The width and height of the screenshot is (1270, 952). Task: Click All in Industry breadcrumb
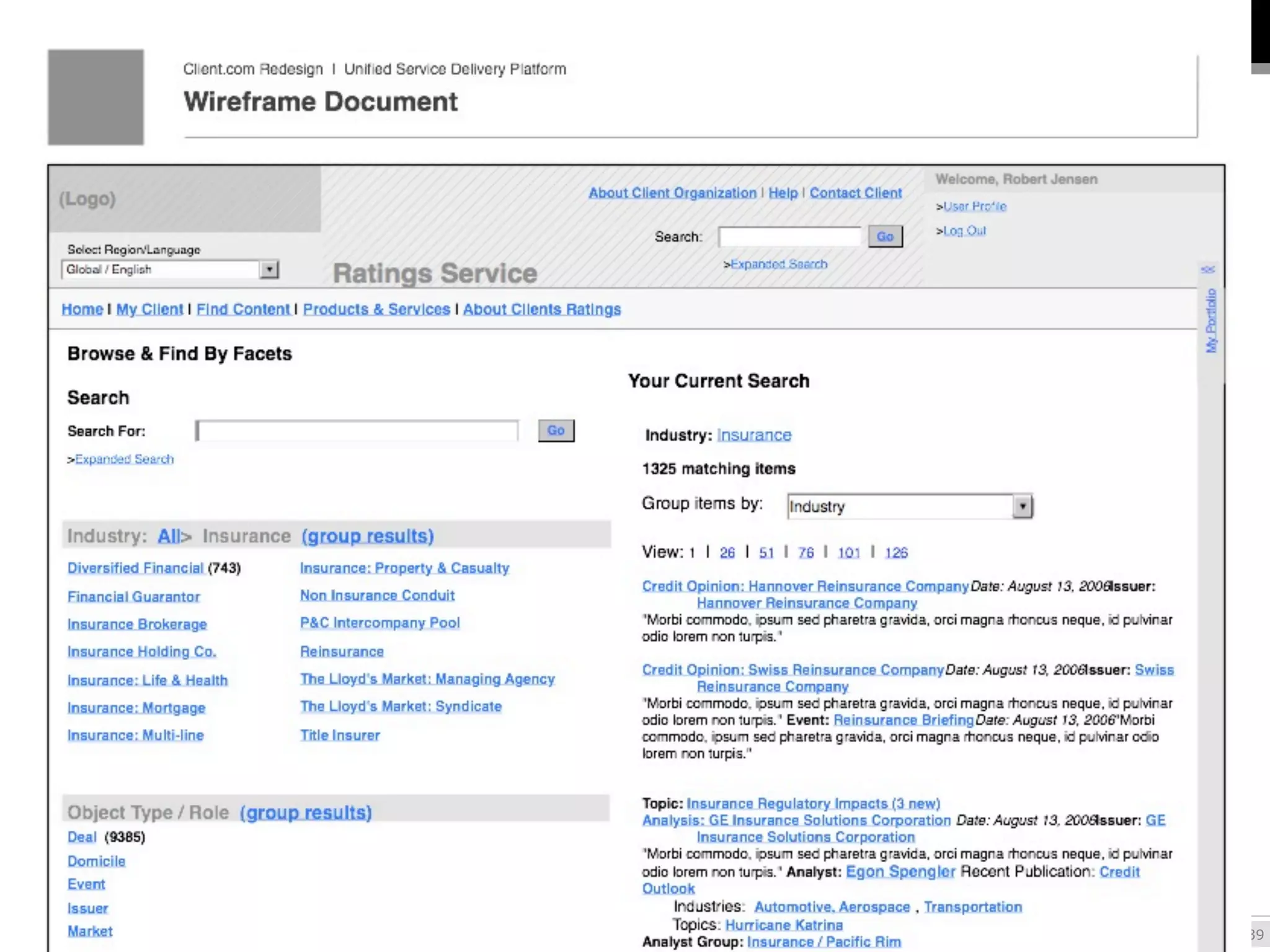pyautogui.click(x=168, y=535)
